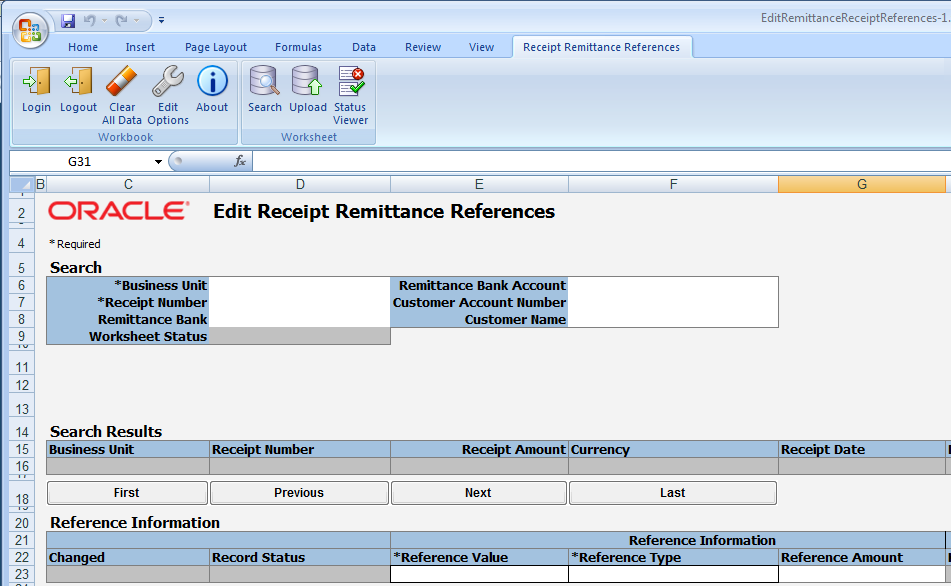Viewport: 951px width, 586px height.
Task: Open the Status Viewer icon
Action: pos(350,90)
